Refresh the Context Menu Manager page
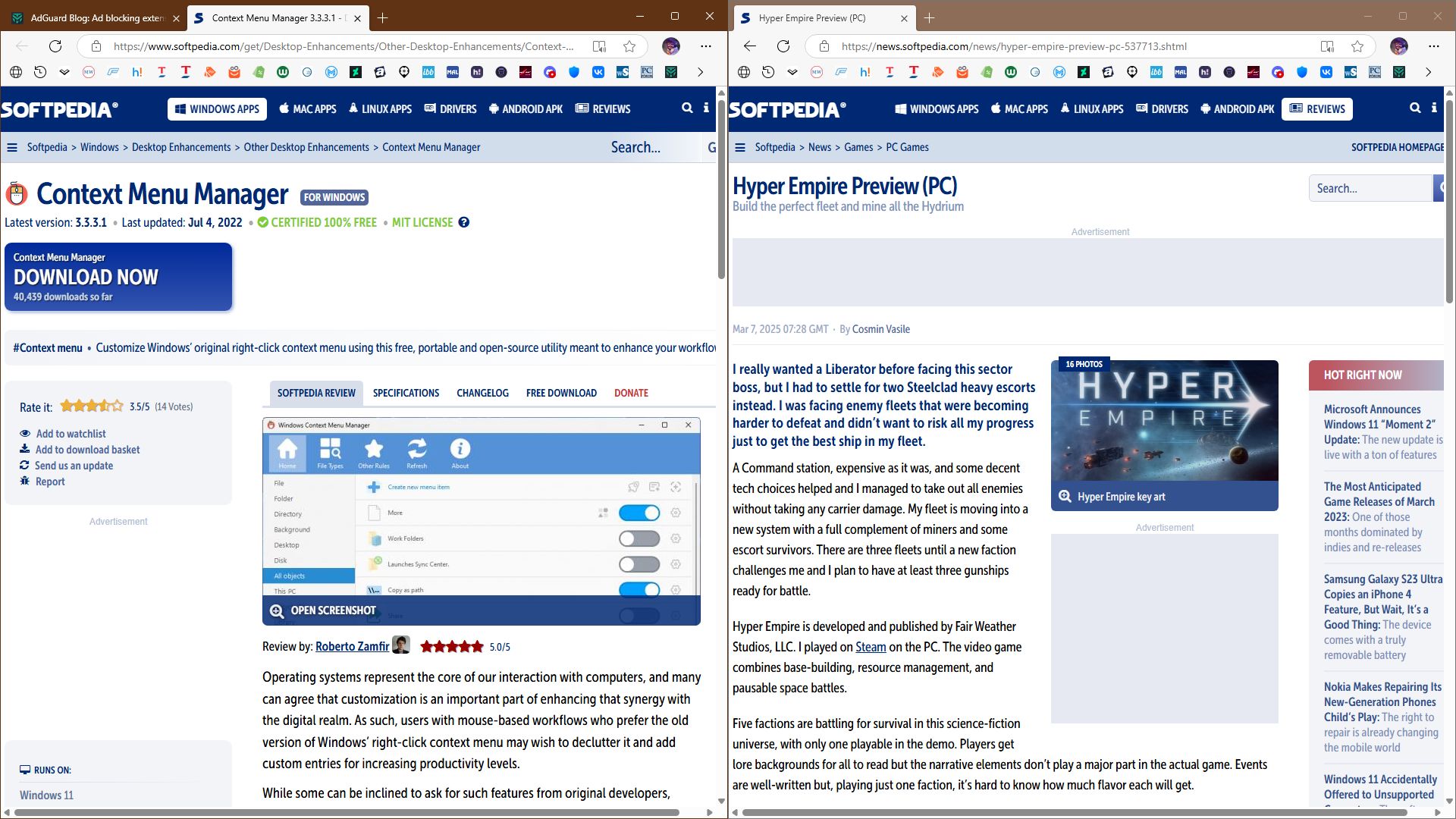1456x819 pixels. [x=55, y=46]
